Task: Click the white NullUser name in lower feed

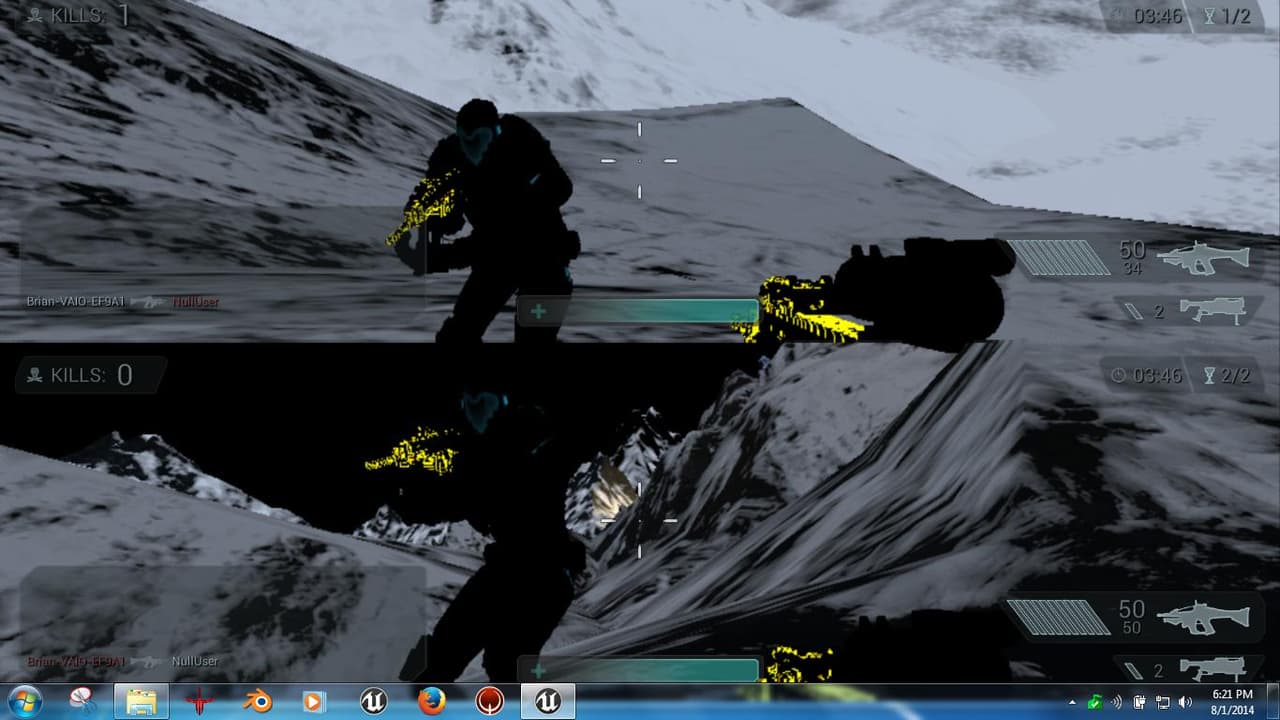Action: (x=195, y=661)
